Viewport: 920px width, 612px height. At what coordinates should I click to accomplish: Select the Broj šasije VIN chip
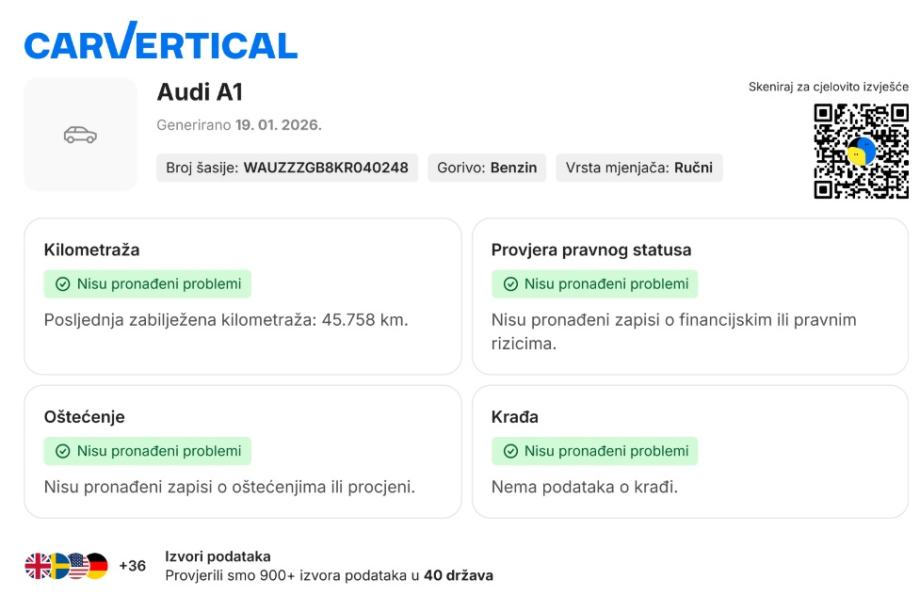tap(287, 168)
